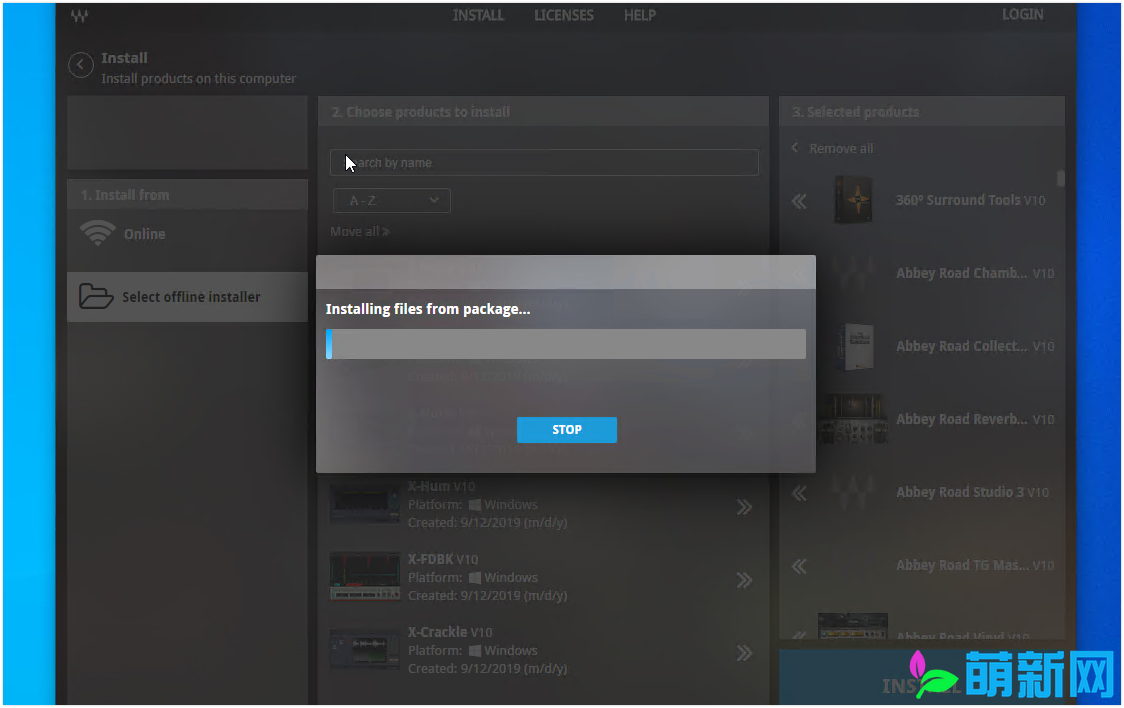Click the X-Crackle product thumbnail
This screenshot has width=1124, height=708.
[365, 649]
